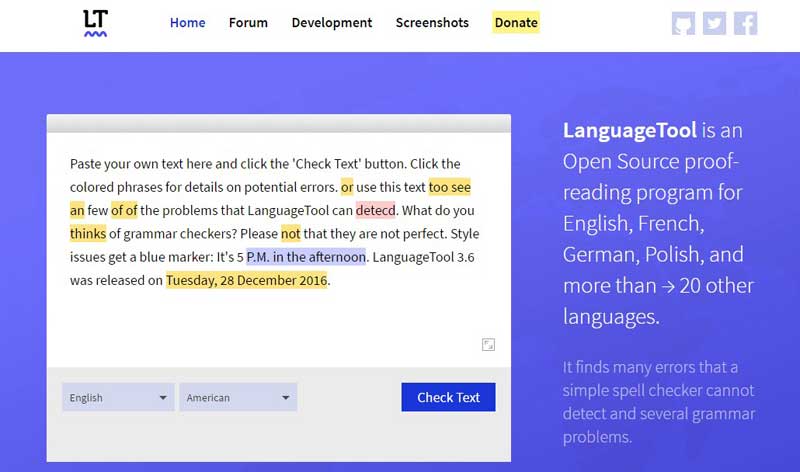Image resolution: width=800 pixels, height=472 pixels.
Task: Open the Twitter icon link
Action: click(714, 23)
